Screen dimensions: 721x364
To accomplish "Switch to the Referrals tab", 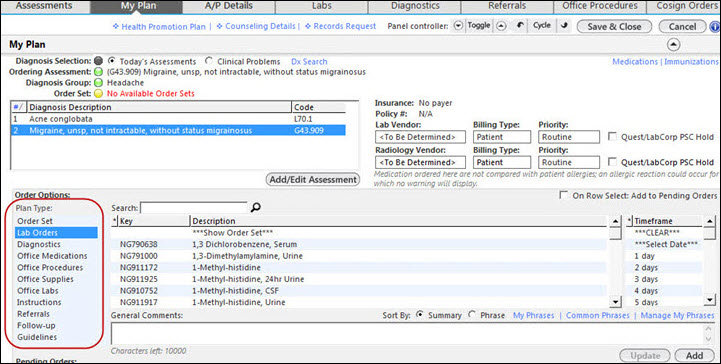I will (x=507, y=6).
